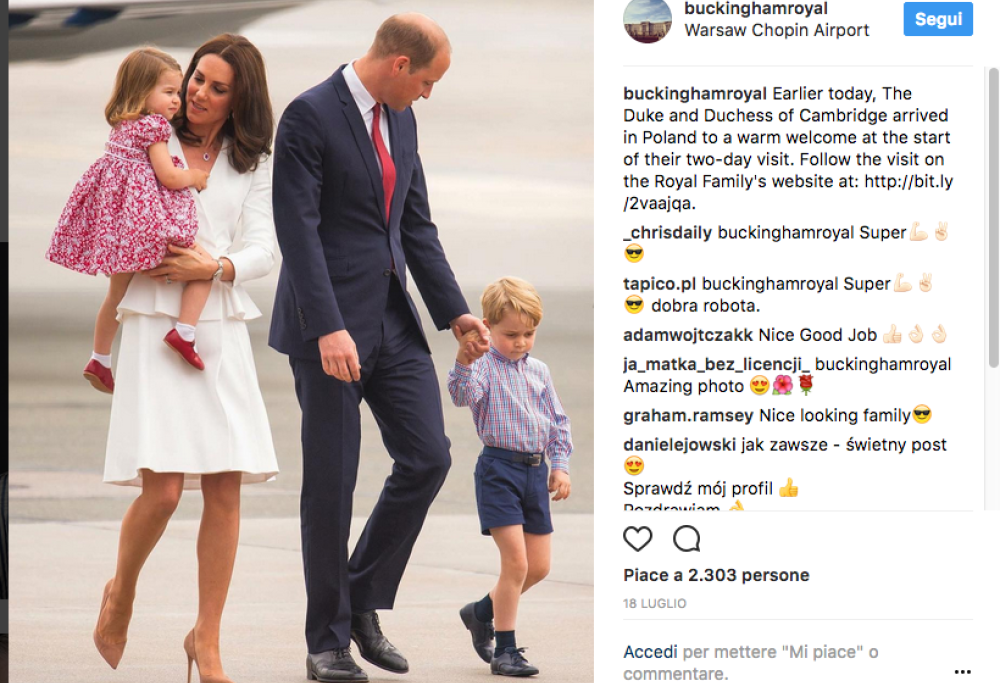Follow the account with the Segui button
The image size is (1000, 683).
pos(938,19)
